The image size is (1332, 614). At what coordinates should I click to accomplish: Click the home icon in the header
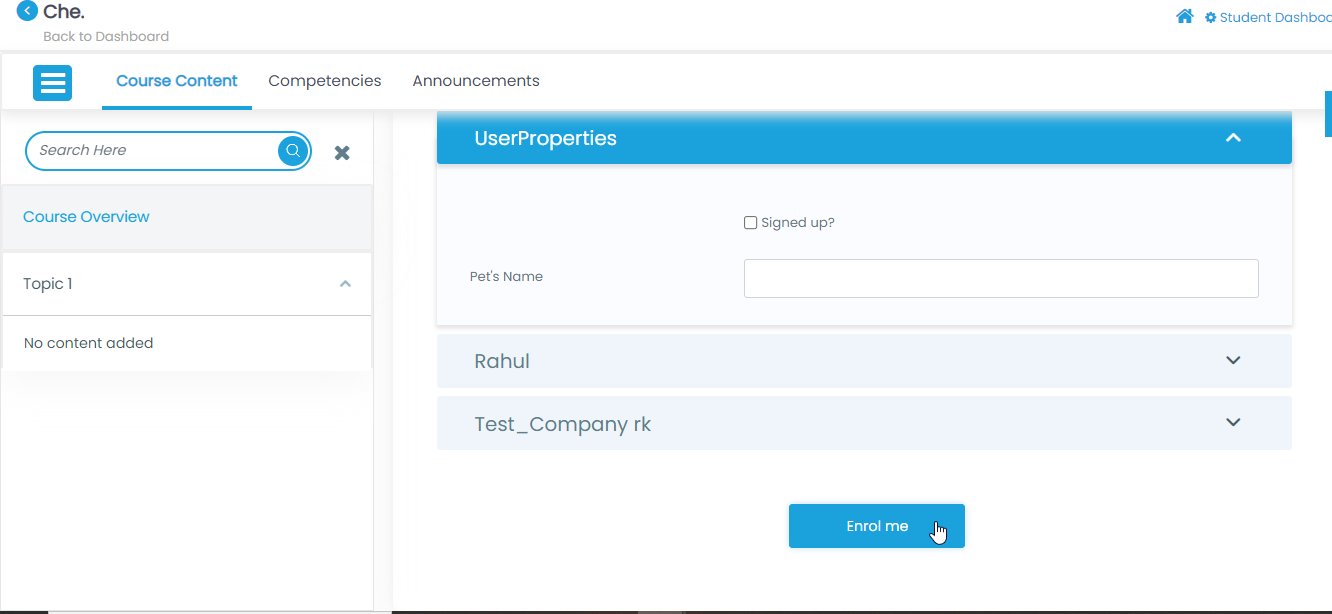point(1185,17)
